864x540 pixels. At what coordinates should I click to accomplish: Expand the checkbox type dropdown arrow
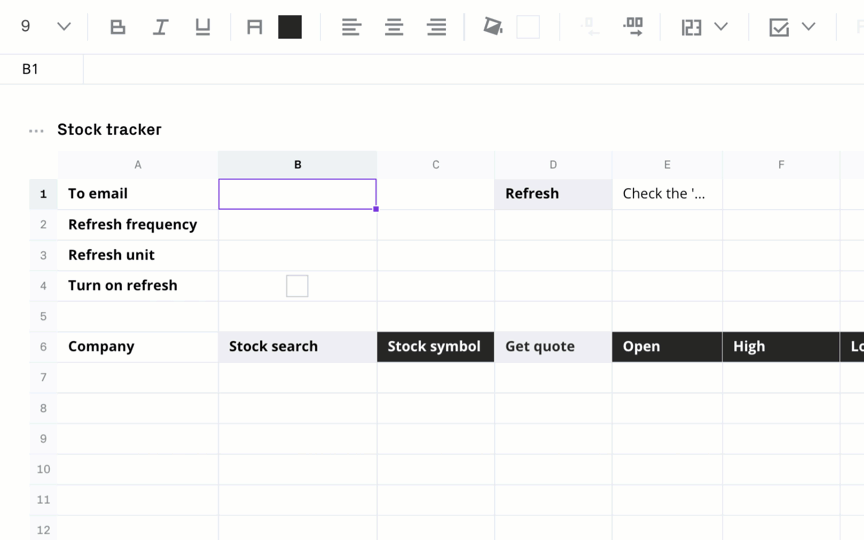(x=808, y=26)
